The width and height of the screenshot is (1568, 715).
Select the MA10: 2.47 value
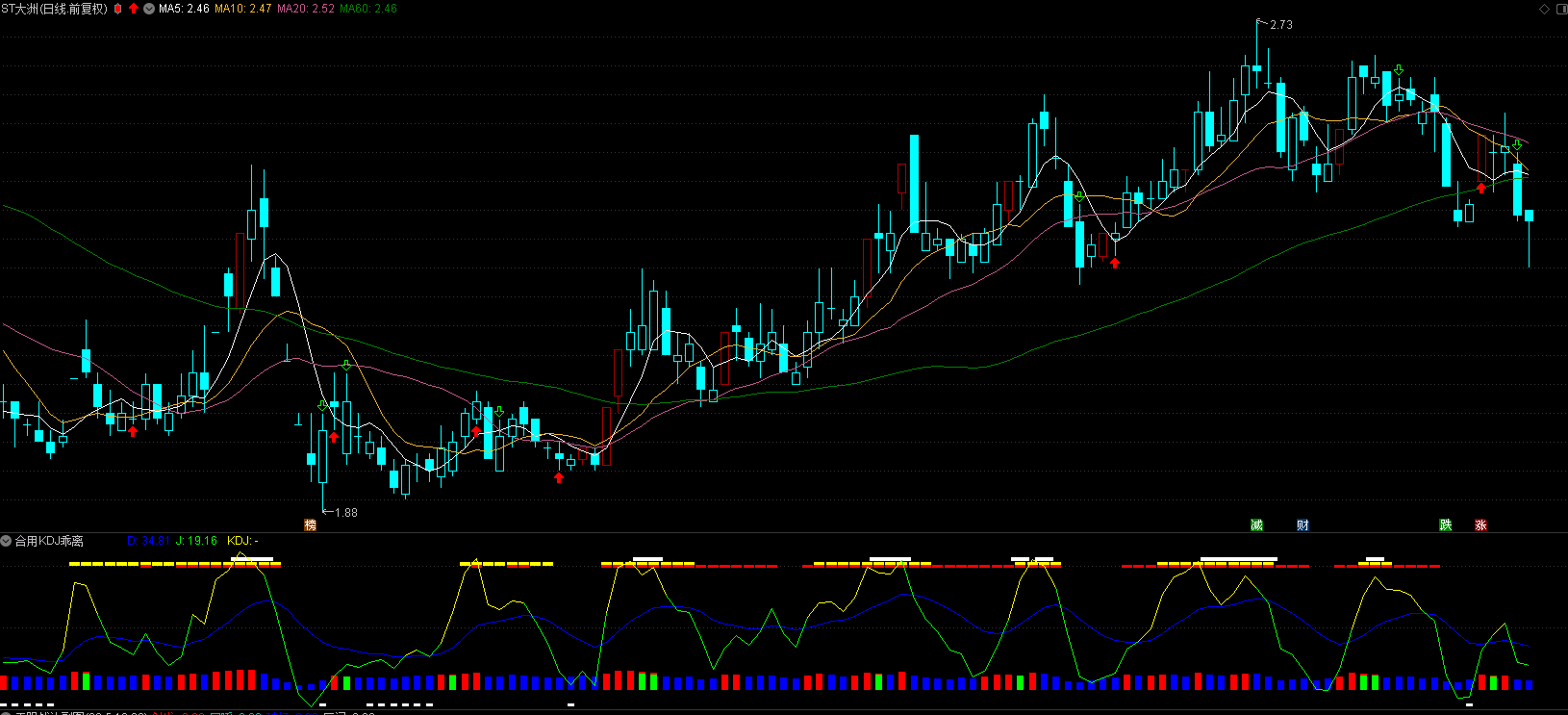coord(242,9)
